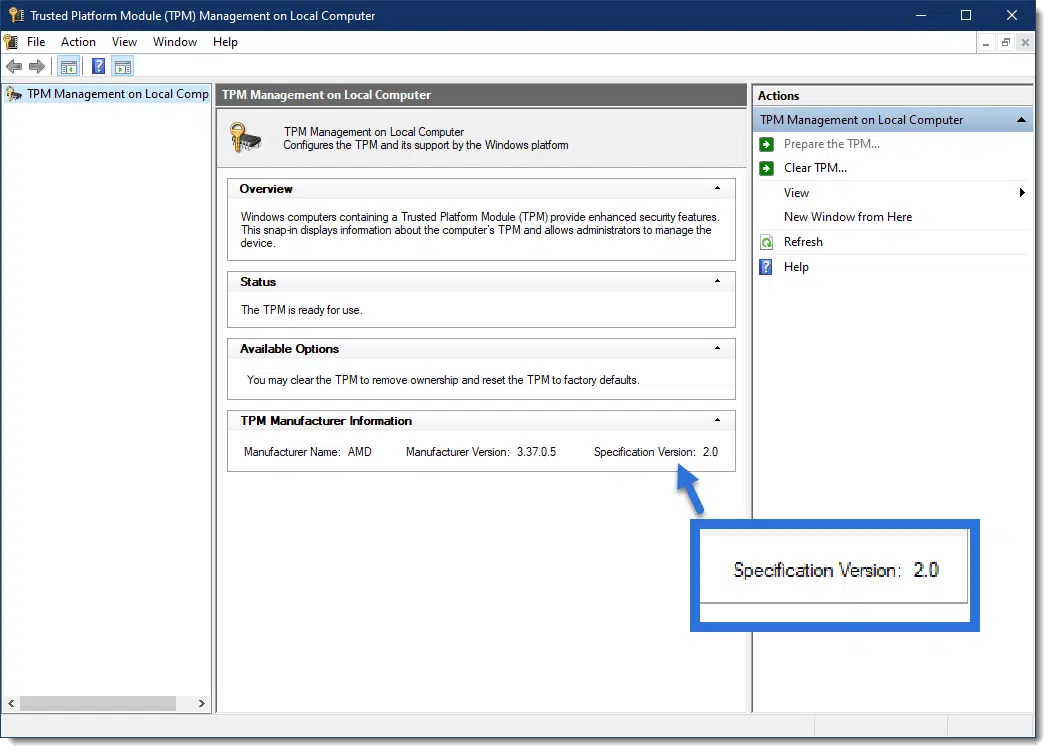Image resolution: width=1051 pixels, height=753 pixels.
Task: Click the tree pane scrollbar left arrow
Action: pyautogui.click(x=11, y=703)
